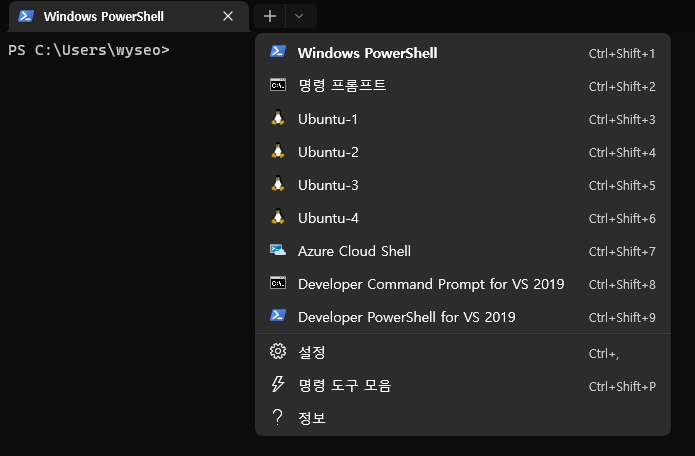Click the Ctrl+Shift+8 shortcut label
Screen dimensions: 695x456
[x=622, y=285]
